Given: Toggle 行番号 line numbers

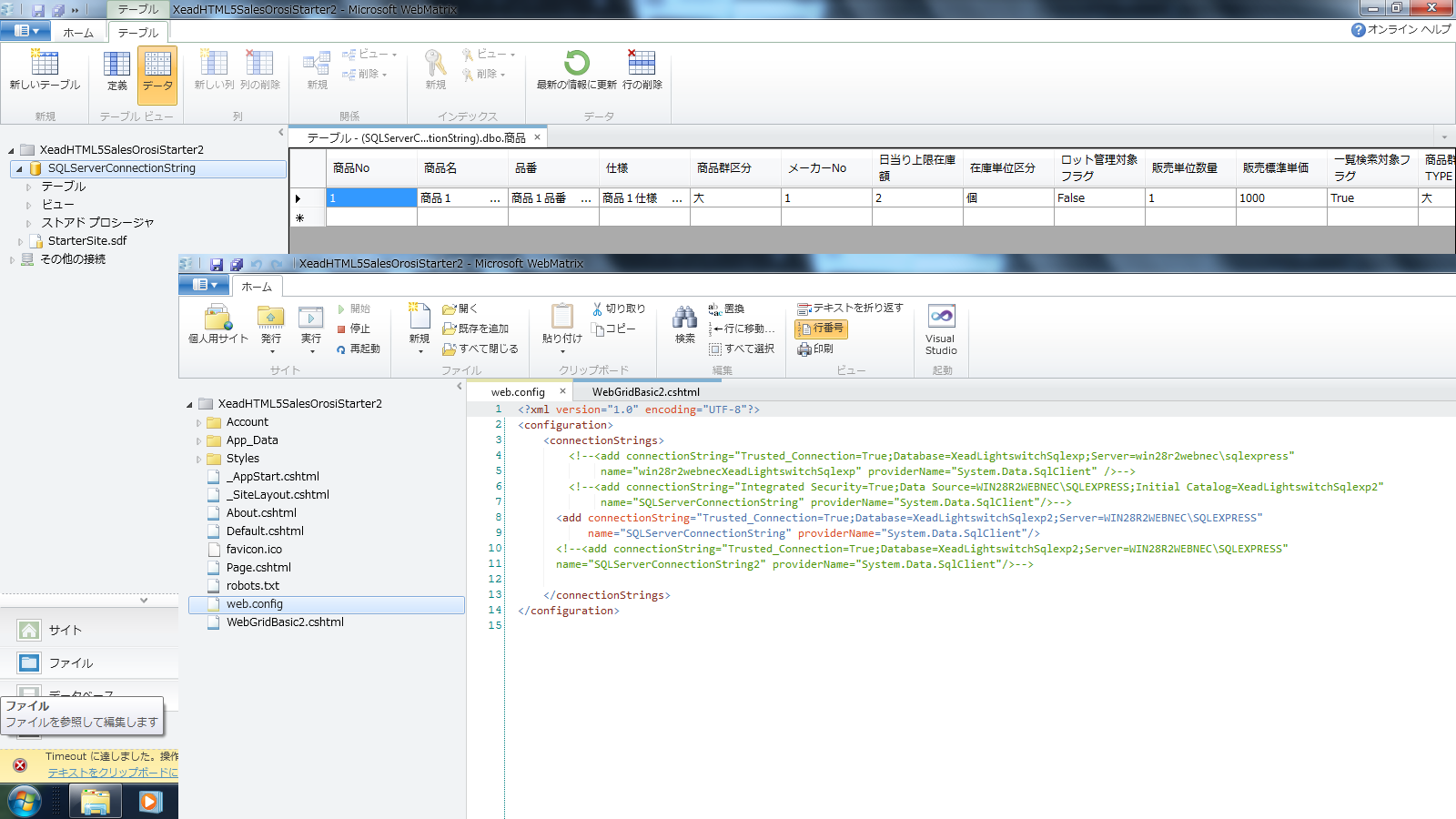Looking at the screenshot, I should (821, 329).
